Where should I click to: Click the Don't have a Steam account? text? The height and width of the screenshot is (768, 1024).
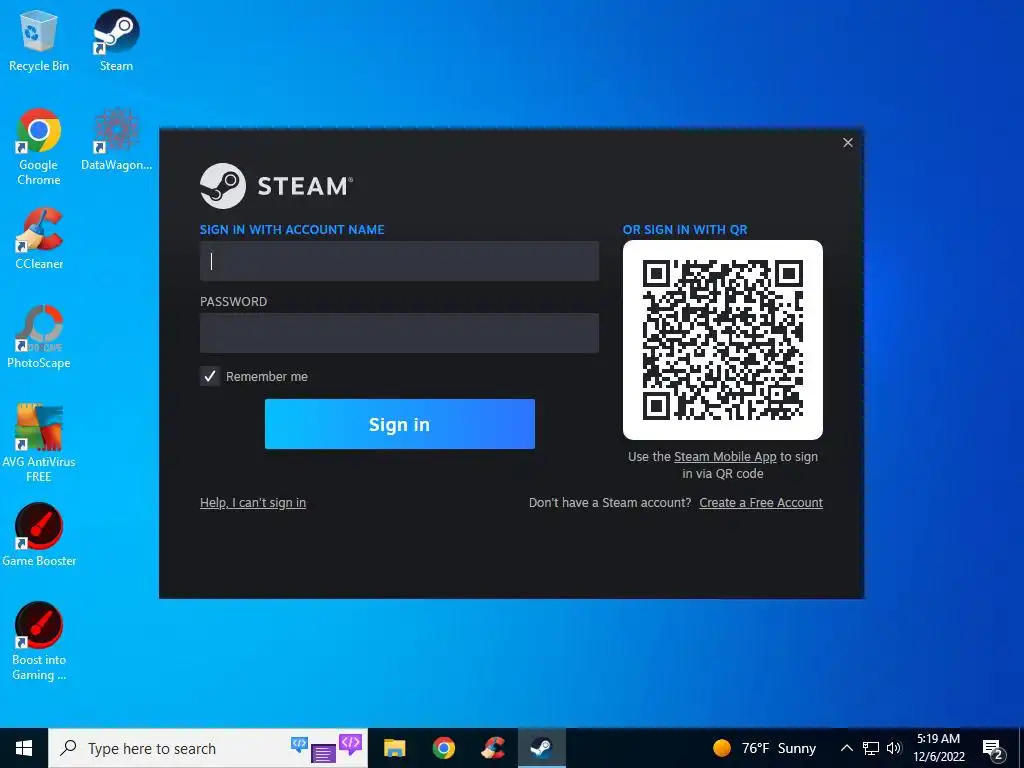610,503
